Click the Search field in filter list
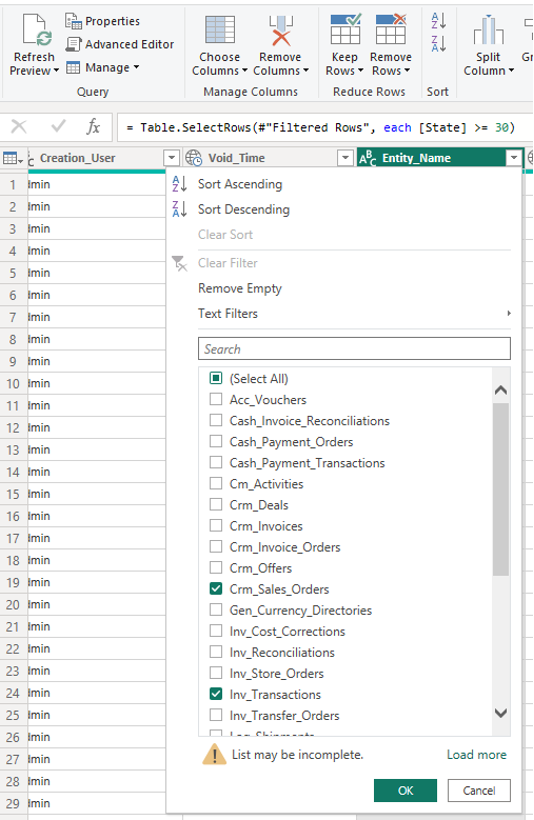Image resolution: width=534 pixels, height=820 pixels. 354,349
